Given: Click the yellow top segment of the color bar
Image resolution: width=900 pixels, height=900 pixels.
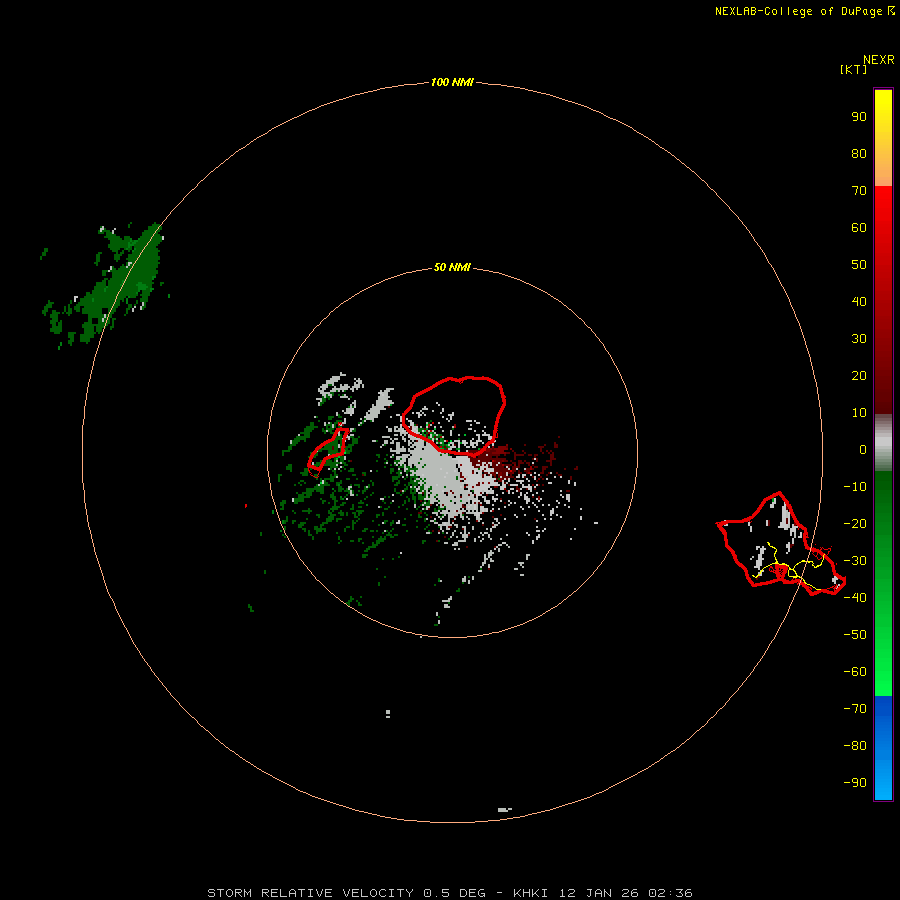Looking at the screenshot, I should click(x=883, y=138).
